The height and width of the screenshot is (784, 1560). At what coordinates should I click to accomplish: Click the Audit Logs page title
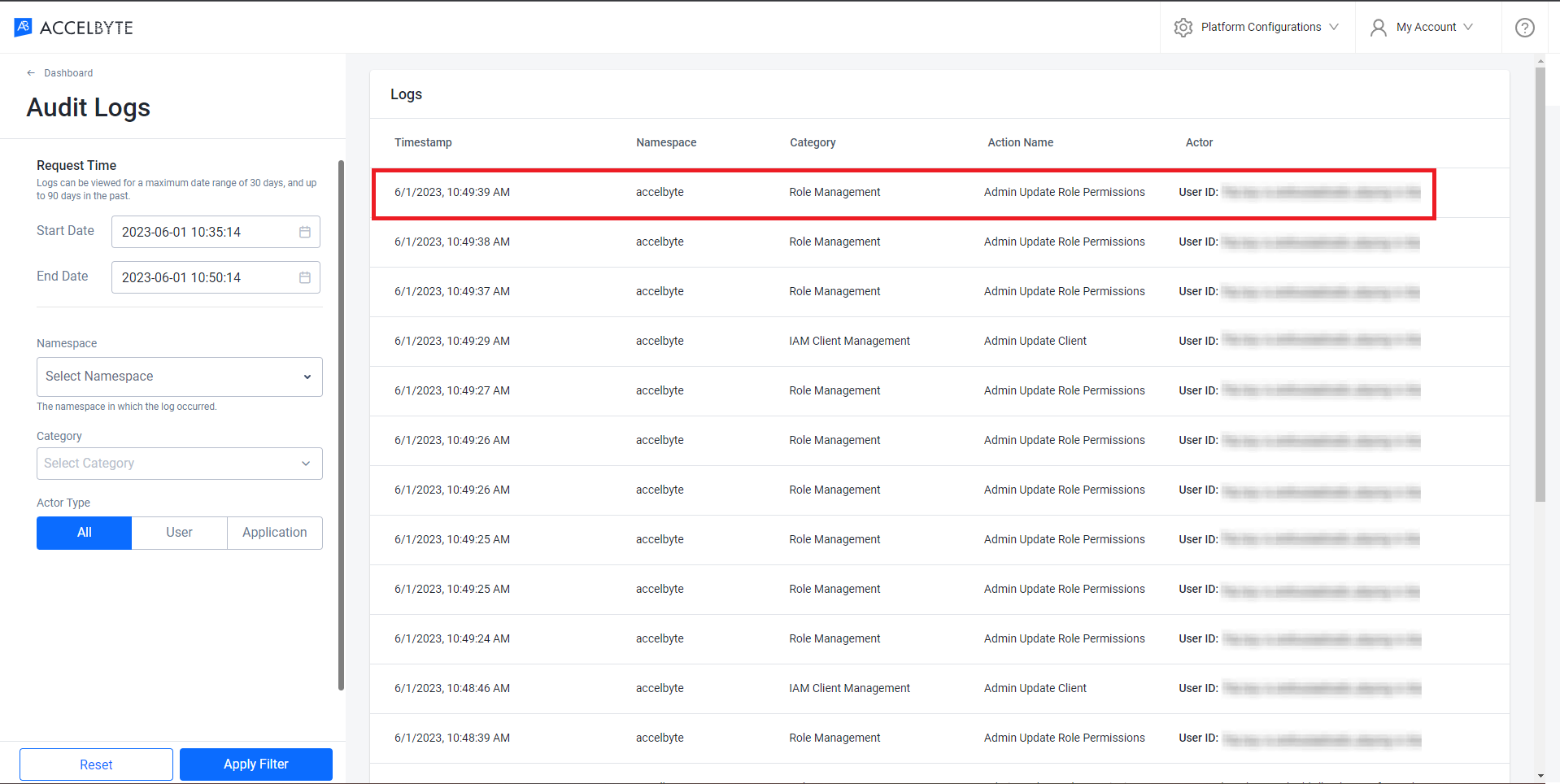89,107
